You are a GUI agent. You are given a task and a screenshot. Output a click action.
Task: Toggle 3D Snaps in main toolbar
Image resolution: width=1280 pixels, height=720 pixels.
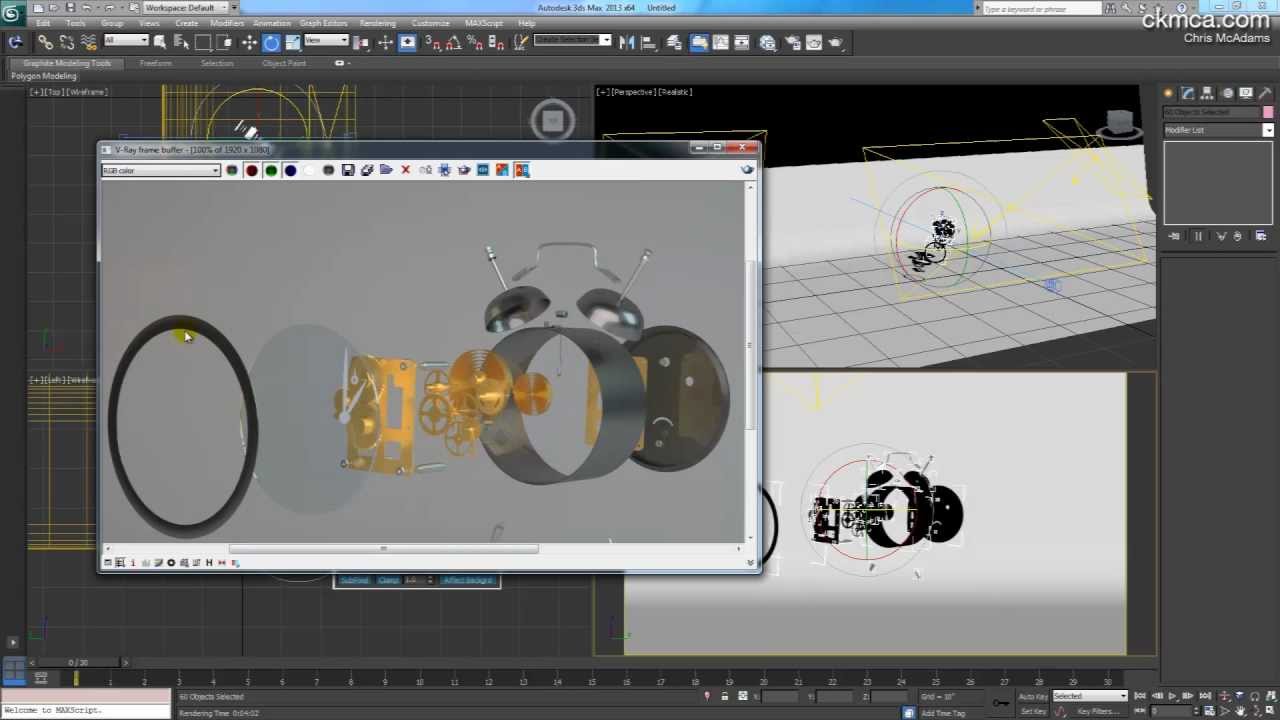click(433, 42)
